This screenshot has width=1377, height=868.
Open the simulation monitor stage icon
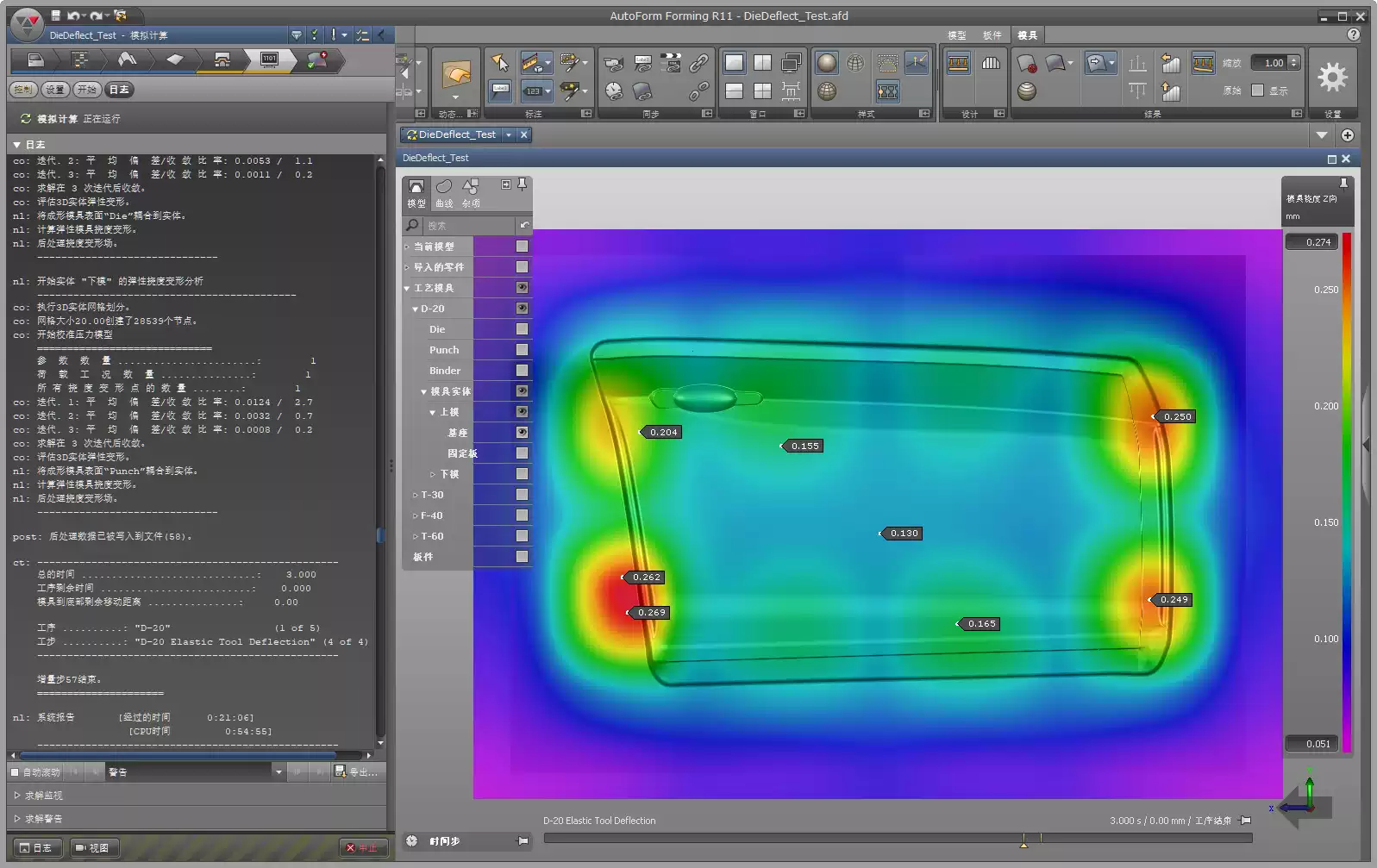269,59
